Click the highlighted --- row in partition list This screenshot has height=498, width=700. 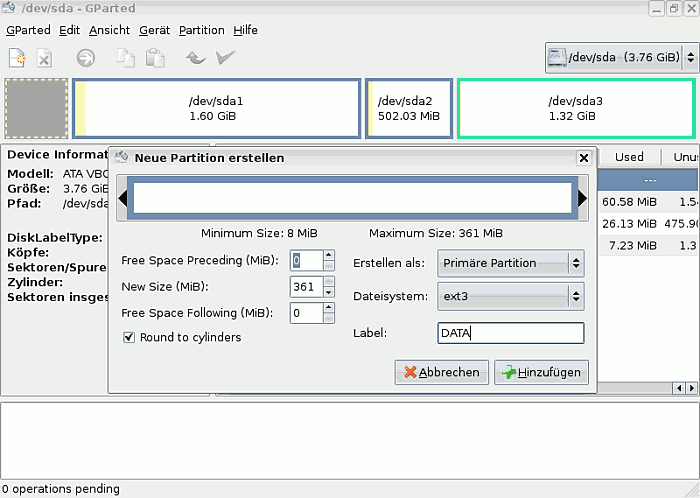tap(649, 180)
